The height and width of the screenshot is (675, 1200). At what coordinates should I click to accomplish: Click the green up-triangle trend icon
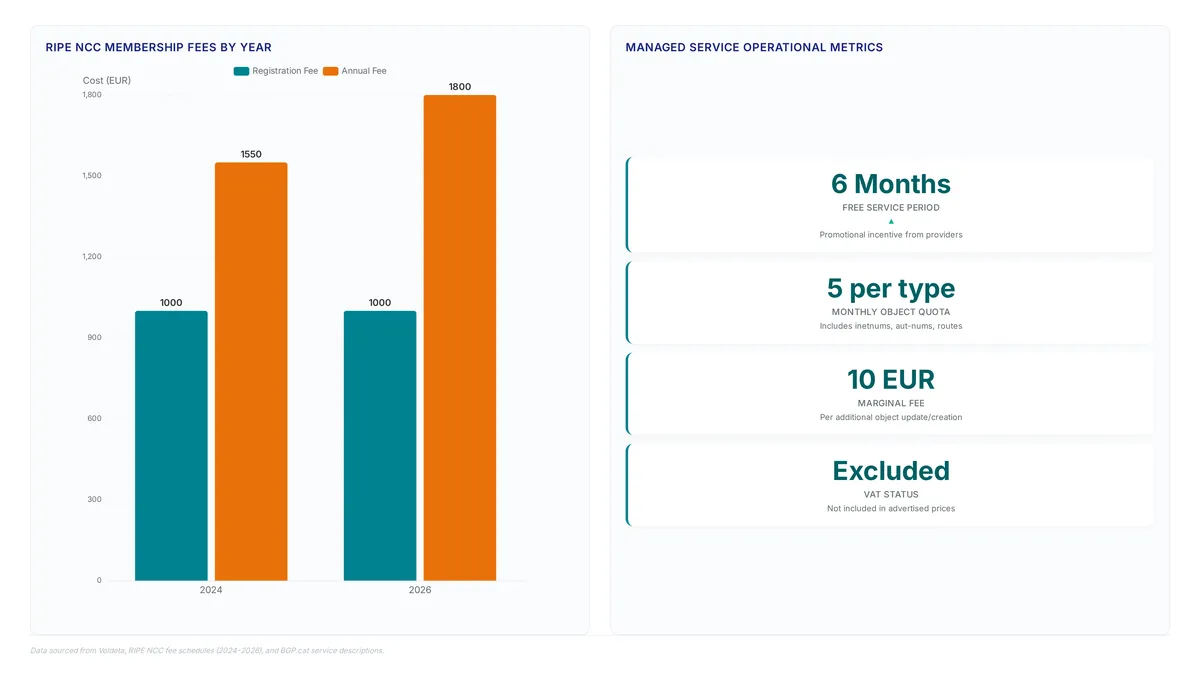tap(891, 222)
